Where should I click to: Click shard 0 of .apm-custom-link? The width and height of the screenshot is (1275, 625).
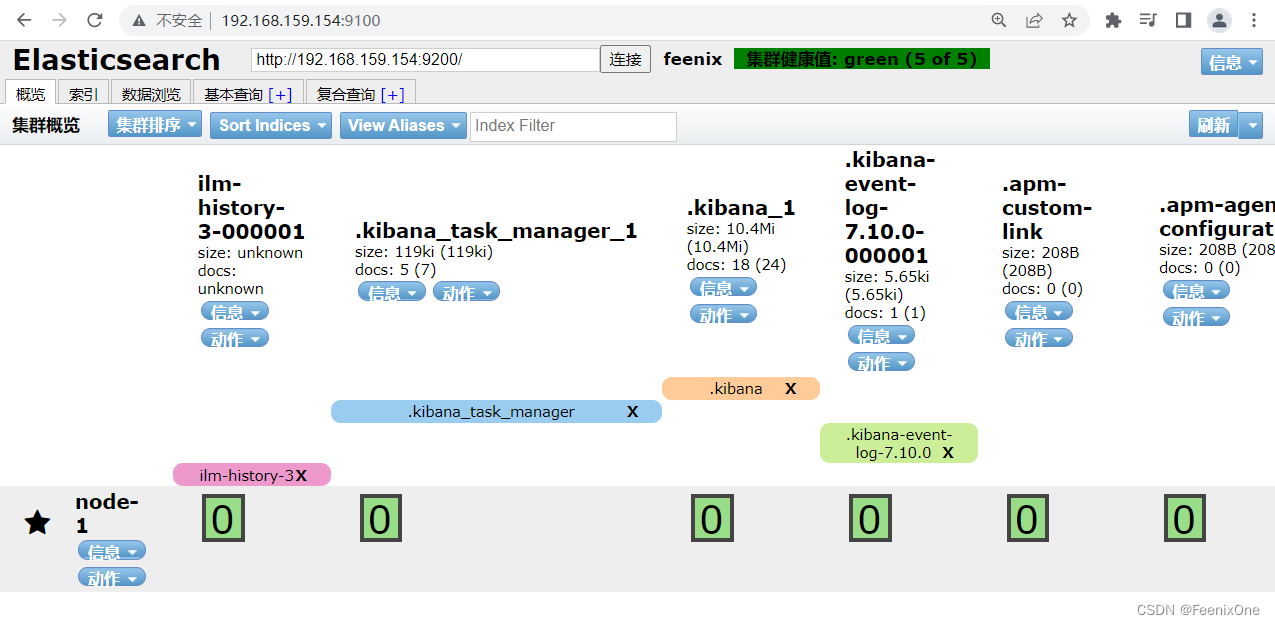point(1027,520)
